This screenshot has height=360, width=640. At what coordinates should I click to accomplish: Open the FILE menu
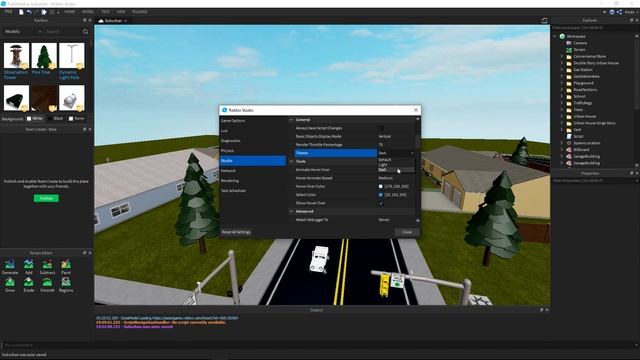pyautogui.click(x=8, y=12)
